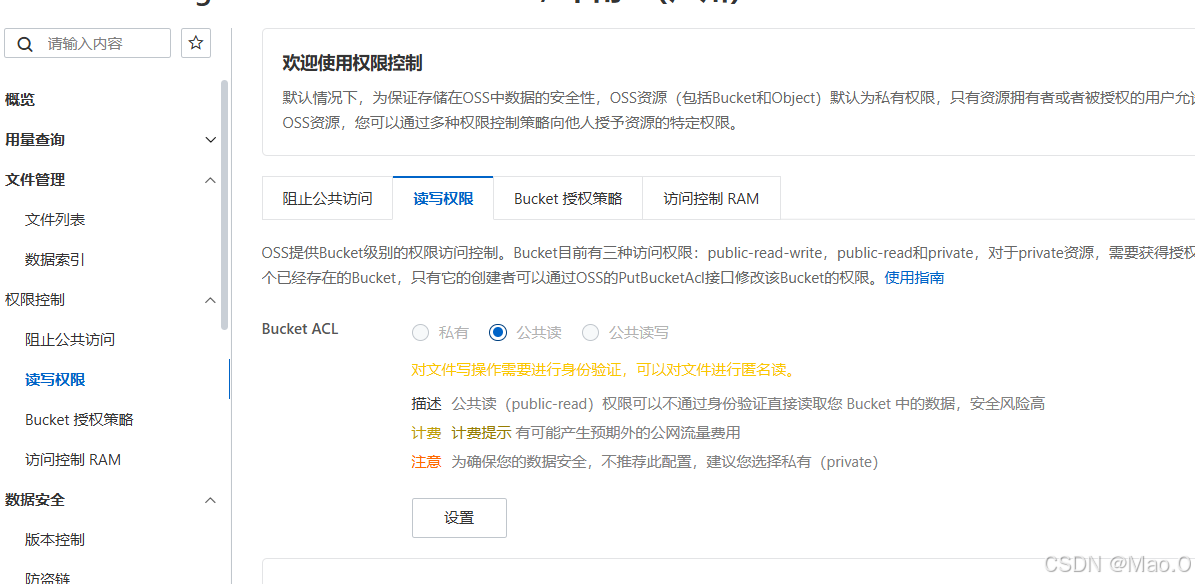Click the Bucket ACL label
1195x584 pixels.
click(x=300, y=329)
